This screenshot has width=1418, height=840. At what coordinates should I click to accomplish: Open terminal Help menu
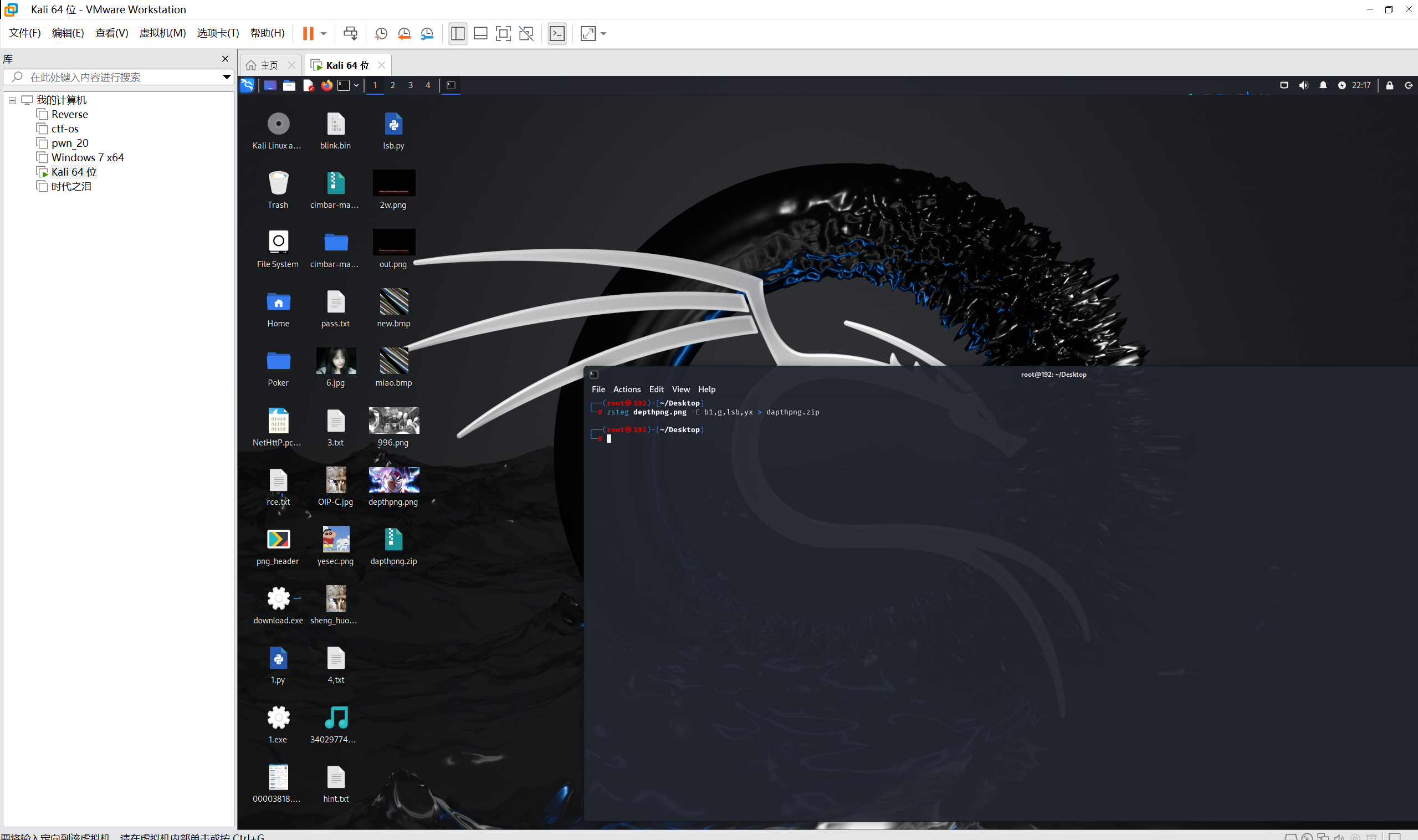tap(707, 390)
